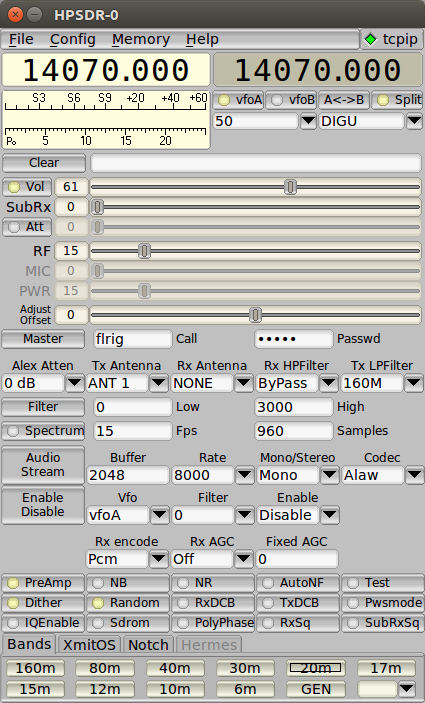Enable the Spectrum display button
This screenshot has width=425, height=703.
[x=43, y=431]
